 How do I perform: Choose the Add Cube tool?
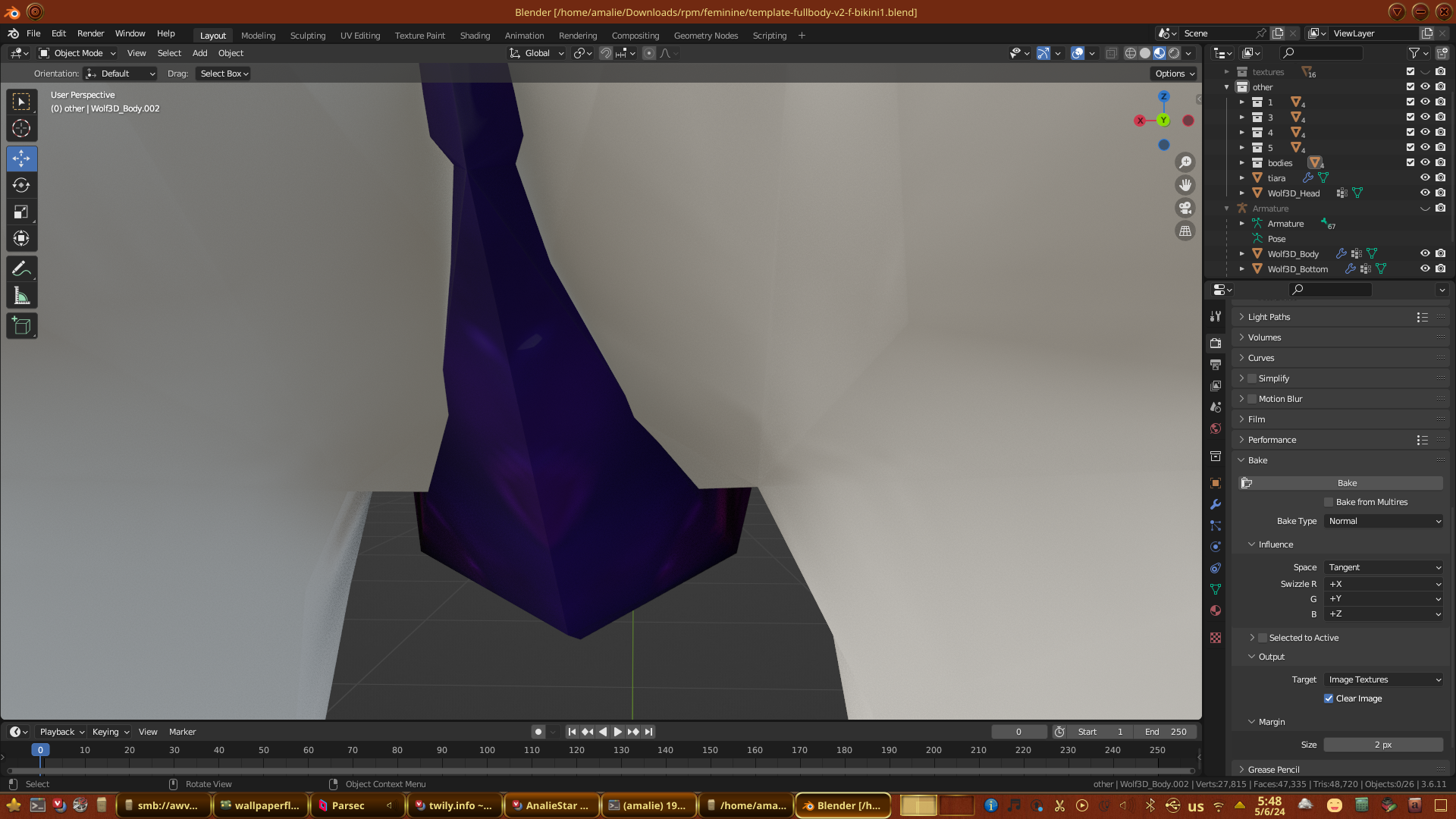coord(21,326)
